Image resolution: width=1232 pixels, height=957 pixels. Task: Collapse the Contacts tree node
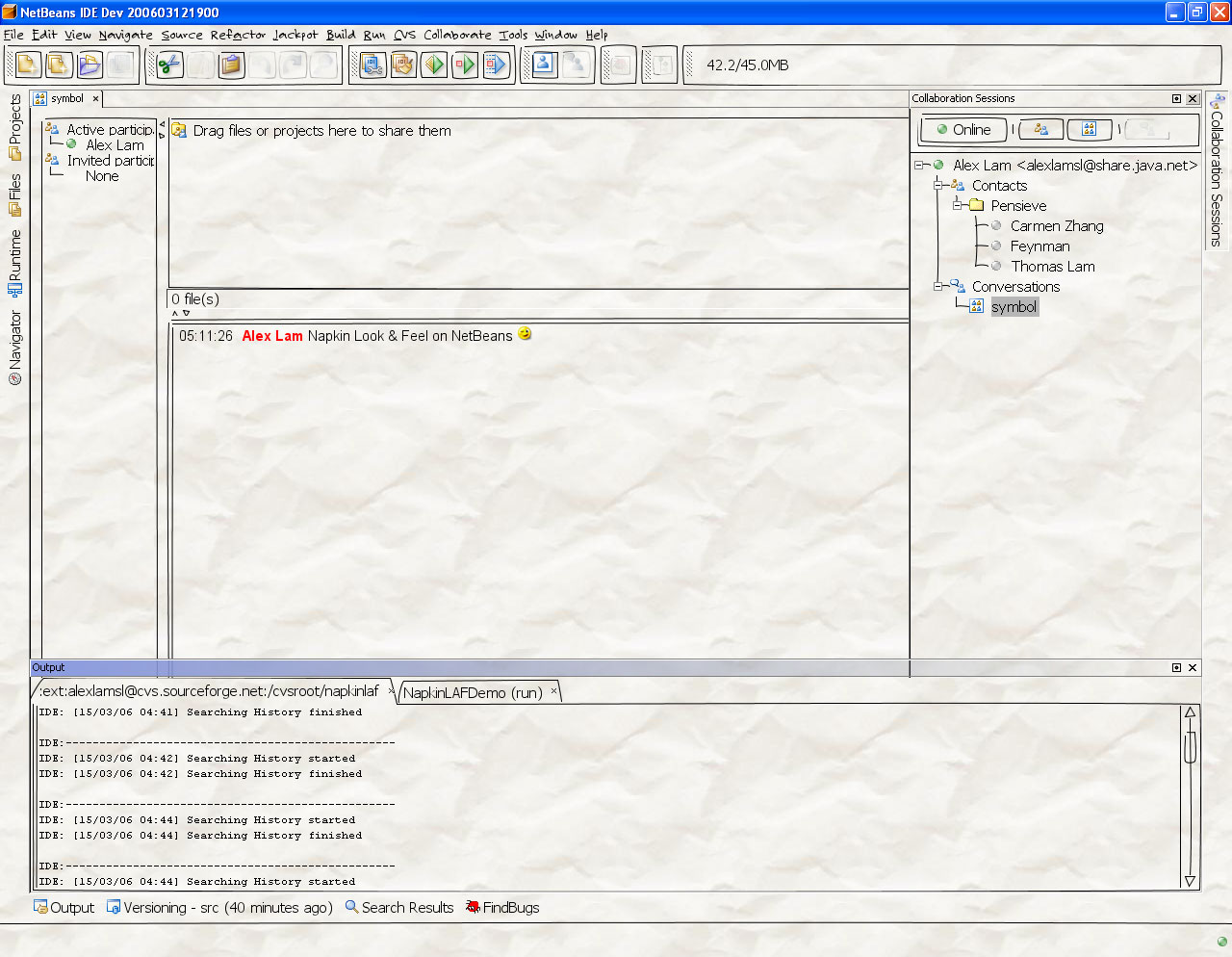[938, 186]
